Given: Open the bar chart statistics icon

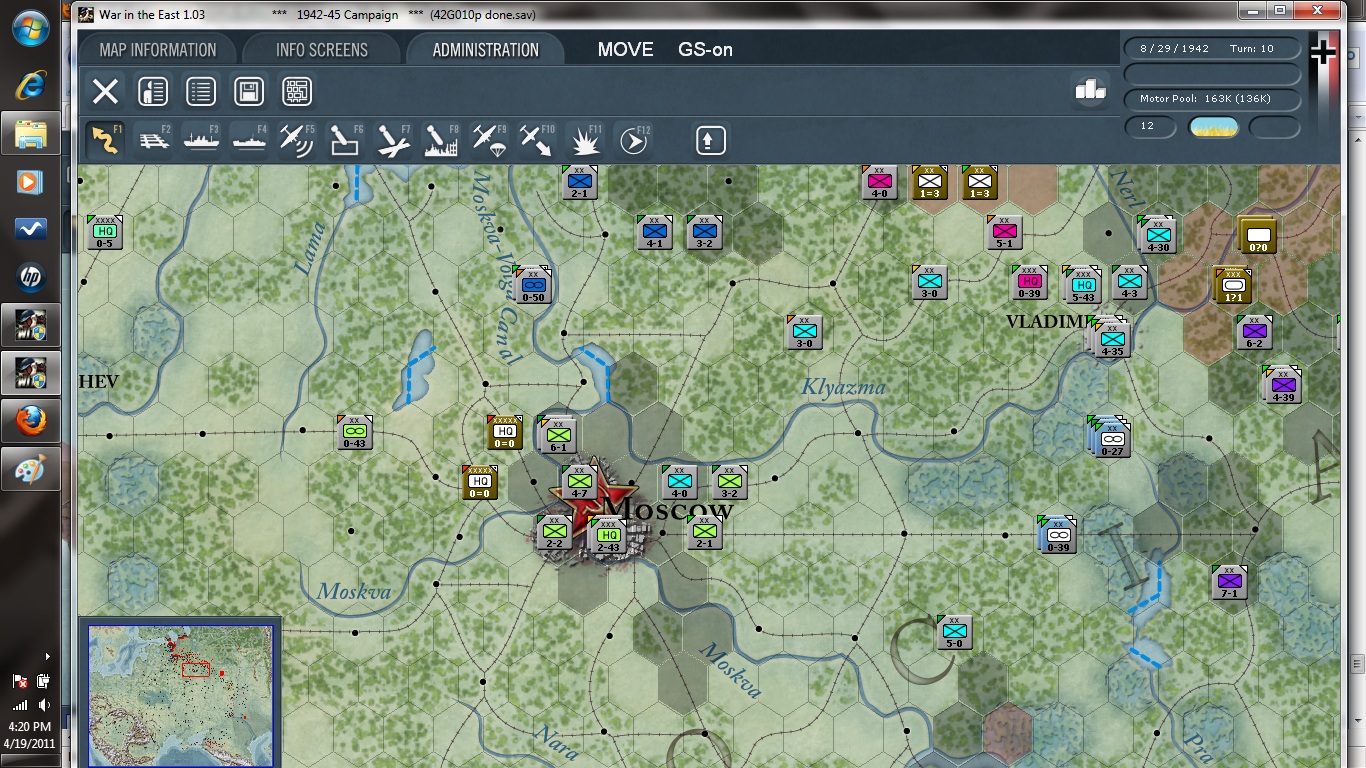Looking at the screenshot, I should [x=1090, y=90].
